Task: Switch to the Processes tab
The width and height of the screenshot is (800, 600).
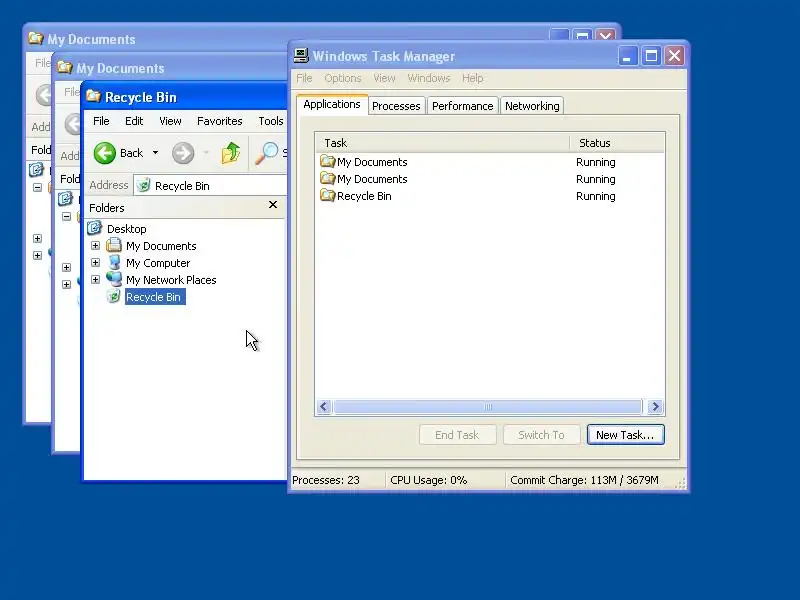Action: tap(396, 106)
